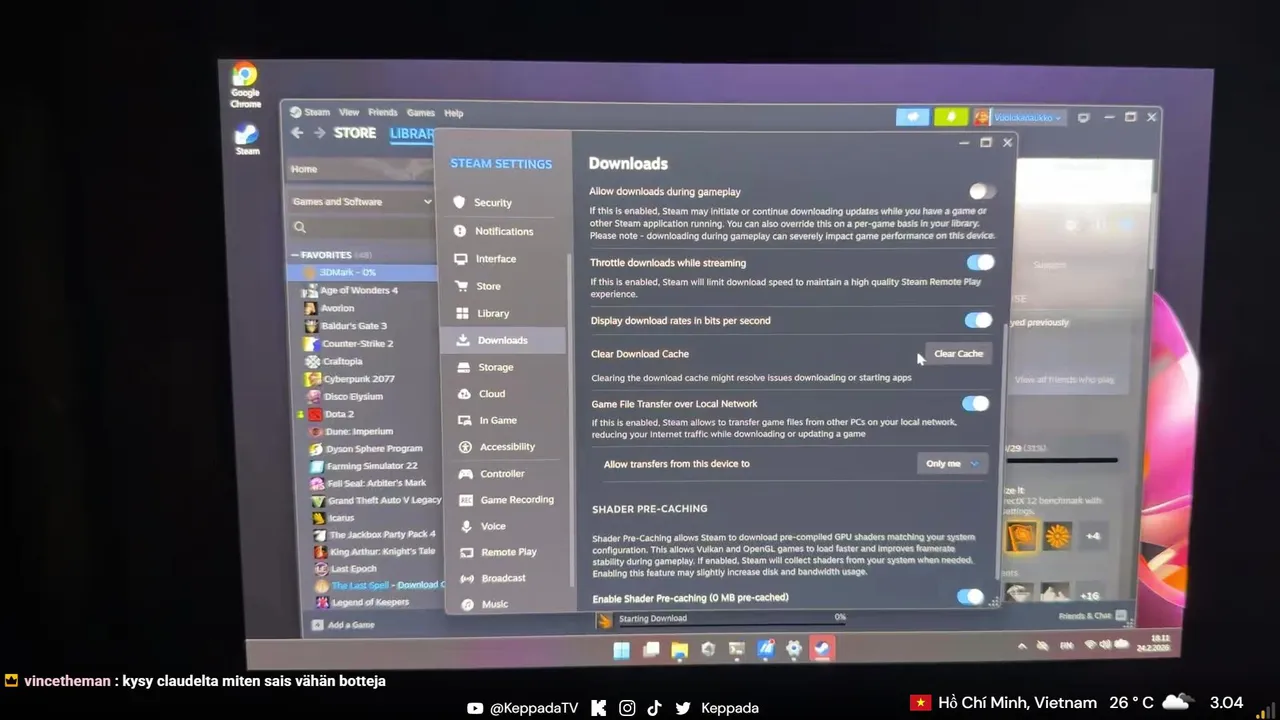Open the 'Only me' transfers dropdown

click(952, 463)
